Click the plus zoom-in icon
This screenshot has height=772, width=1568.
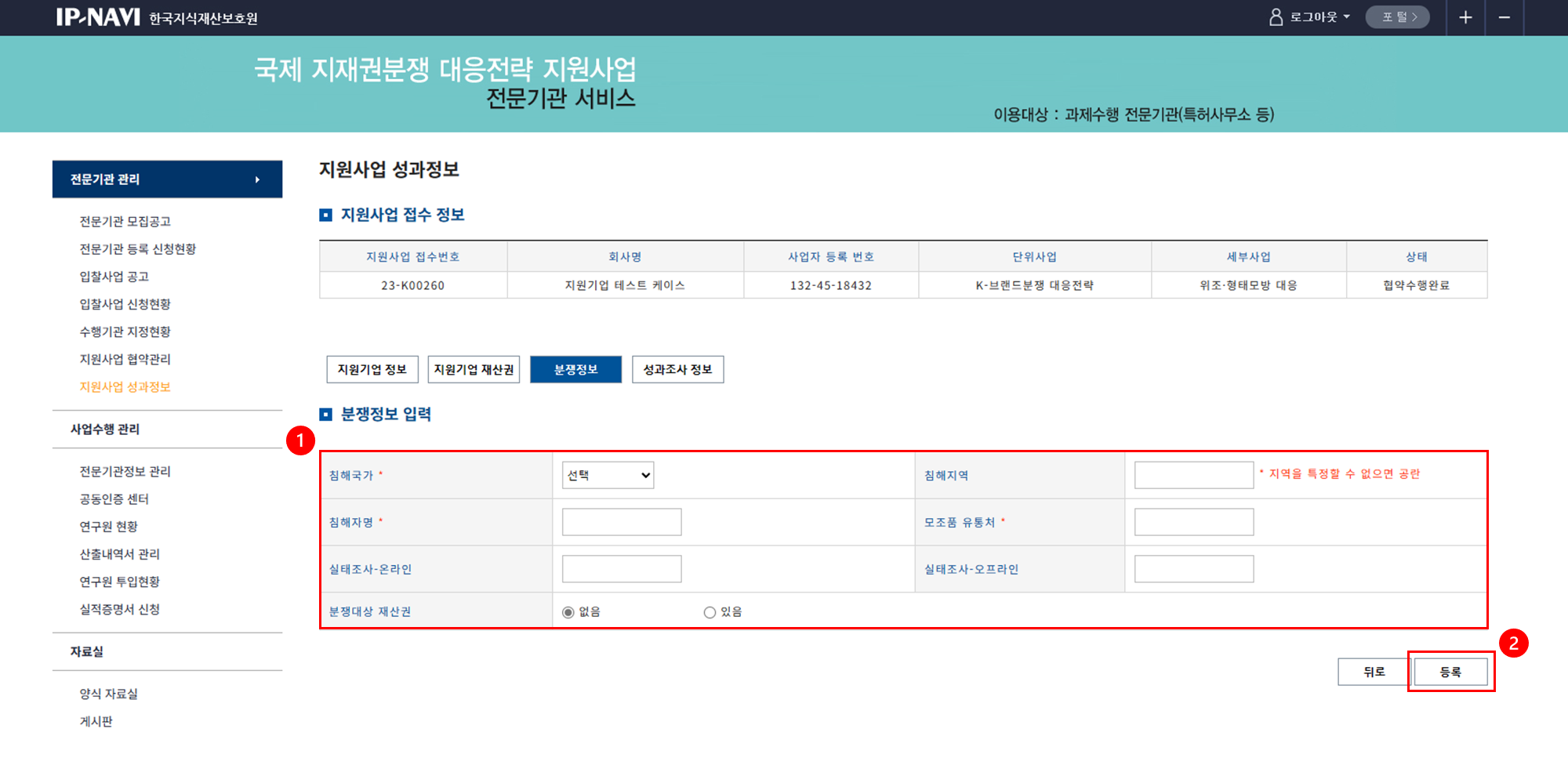coord(1465,17)
